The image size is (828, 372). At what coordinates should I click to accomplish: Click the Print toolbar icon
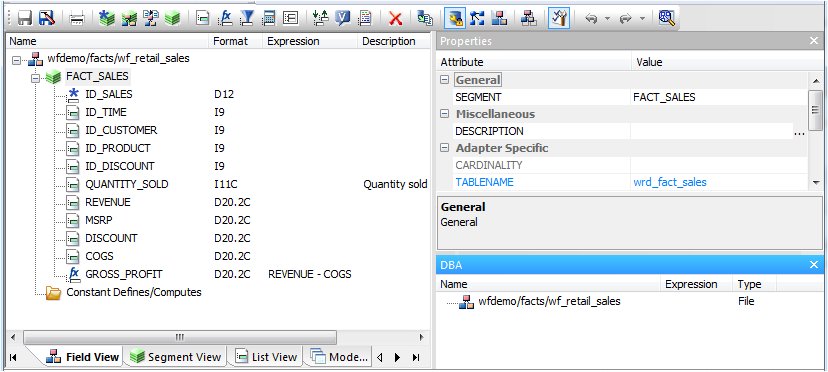(x=77, y=18)
